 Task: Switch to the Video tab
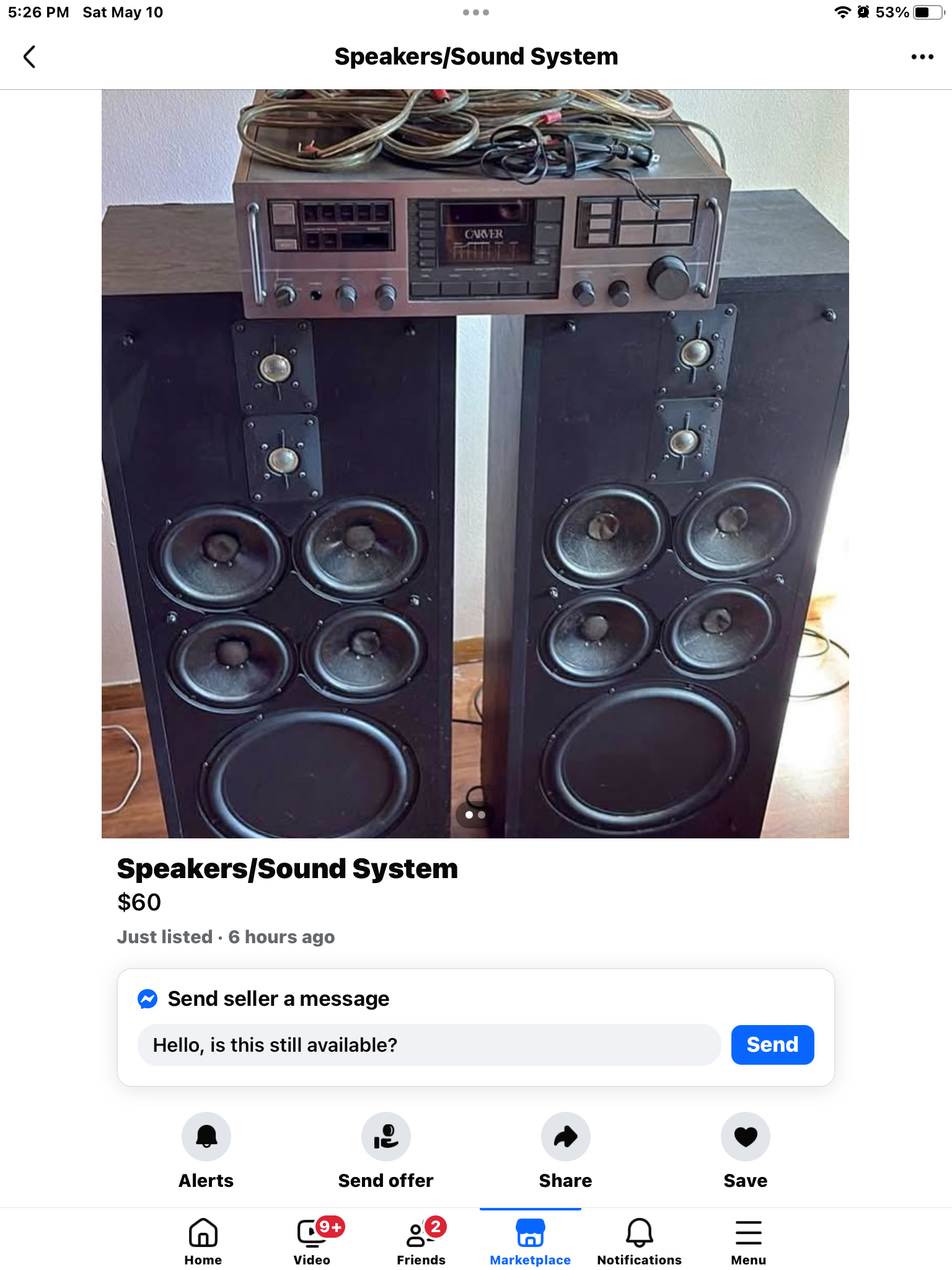click(x=312, y=1241)
